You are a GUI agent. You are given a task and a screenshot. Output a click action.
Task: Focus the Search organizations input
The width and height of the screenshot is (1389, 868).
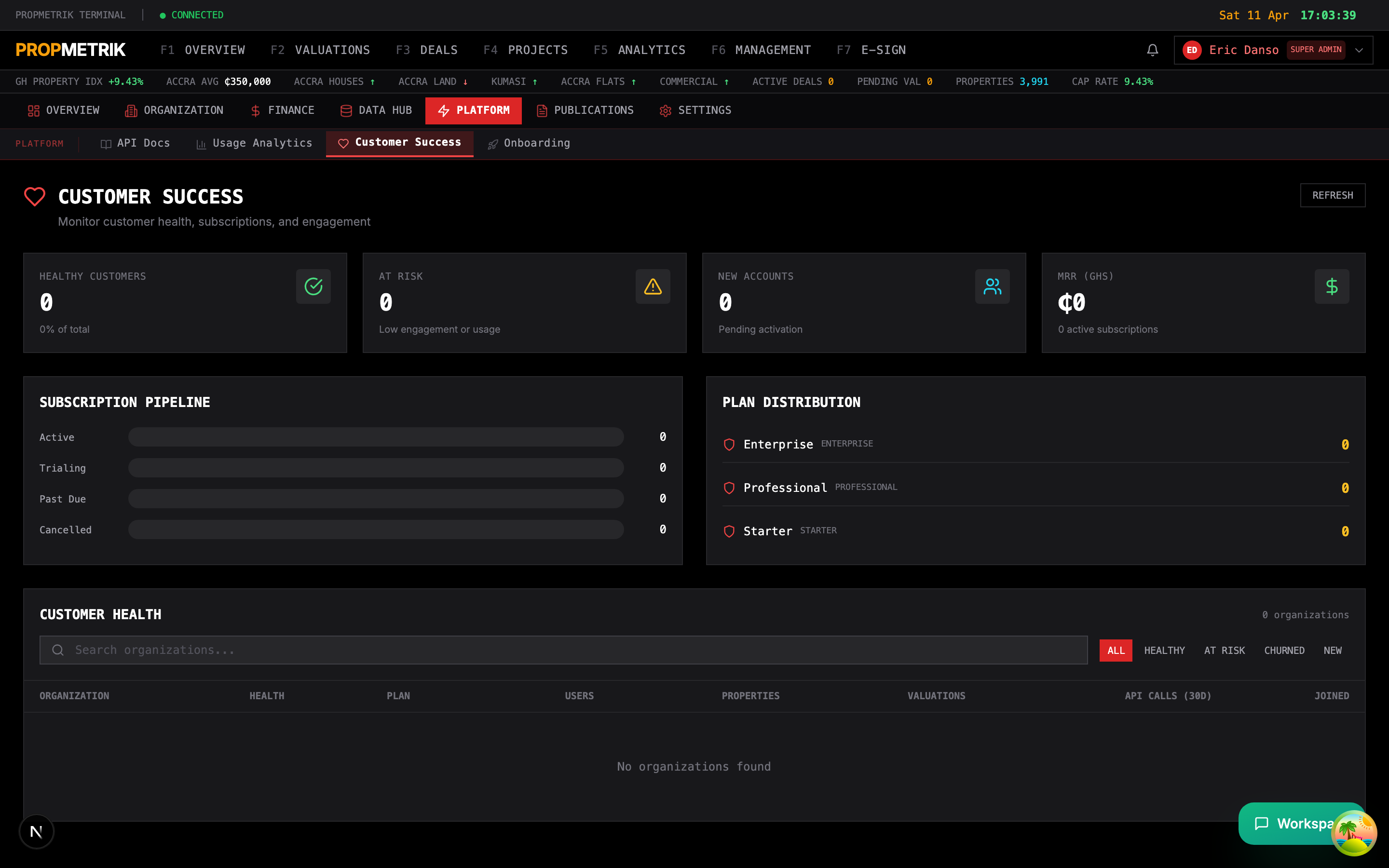563,650
